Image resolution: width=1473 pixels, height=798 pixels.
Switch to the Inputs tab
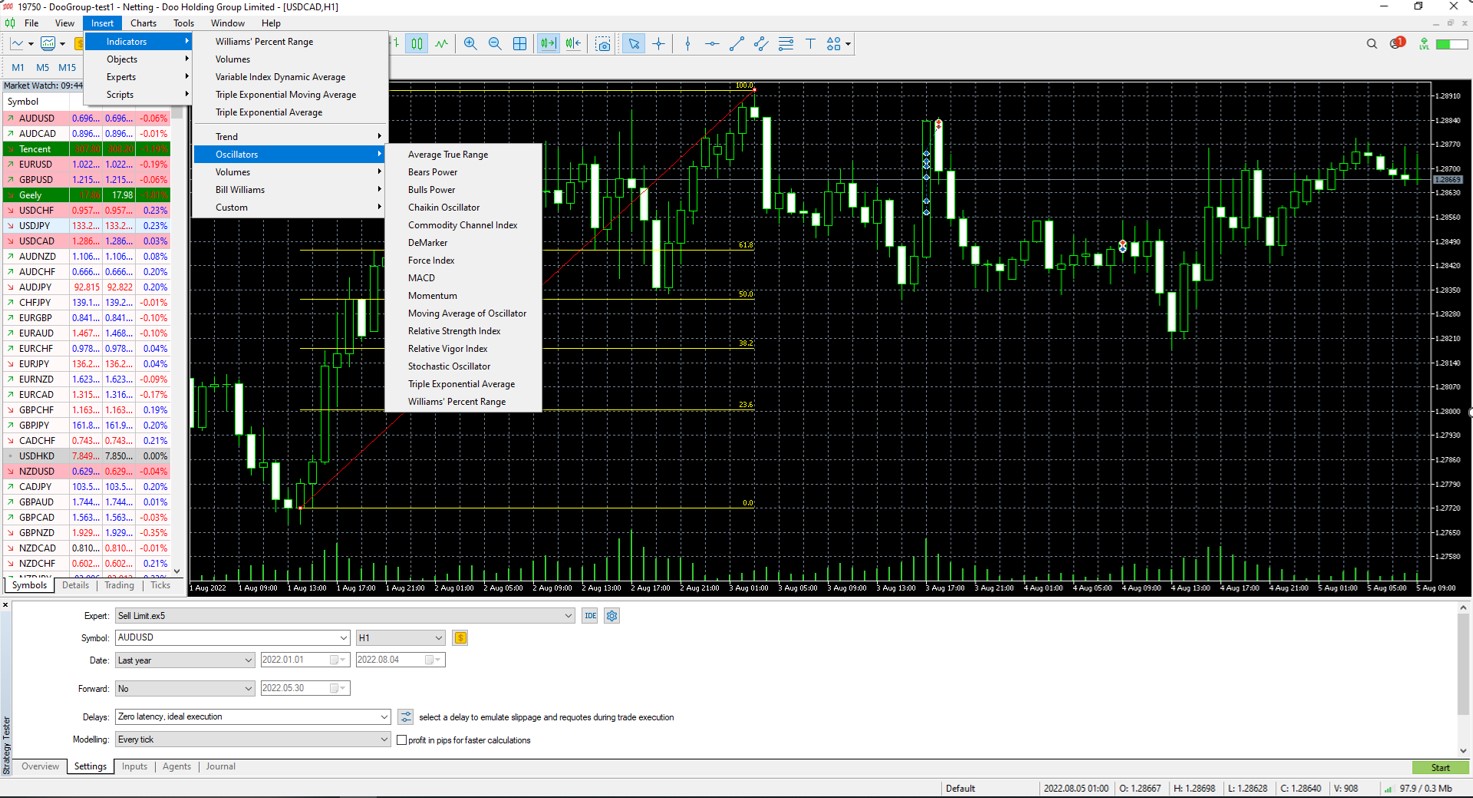tap(134, 767)
